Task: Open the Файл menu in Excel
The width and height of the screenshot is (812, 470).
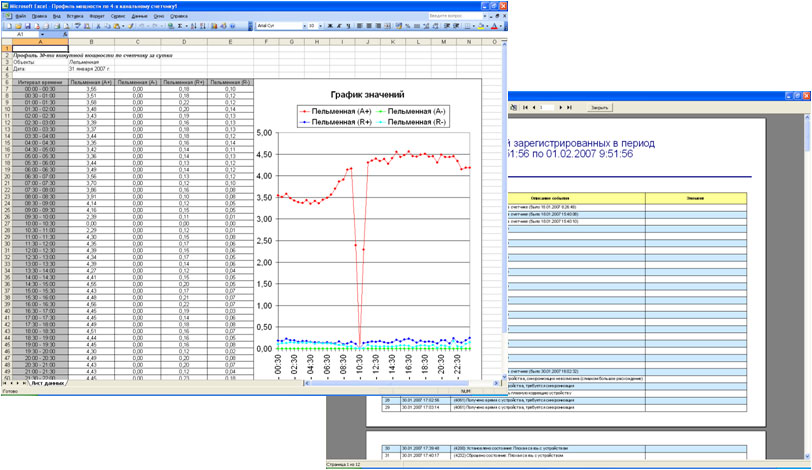Action: [21, 16]
